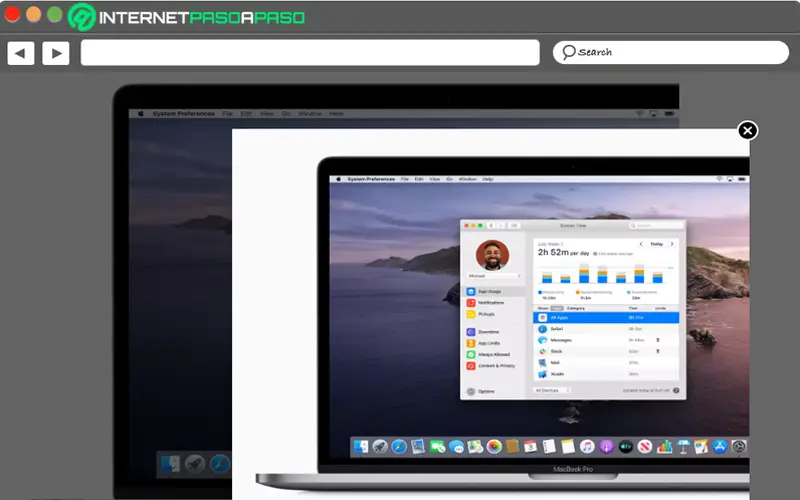Viewport: 800px width, 500px height.
Task: Select the Mail row in usage list
Action: [x=606, y=363]
